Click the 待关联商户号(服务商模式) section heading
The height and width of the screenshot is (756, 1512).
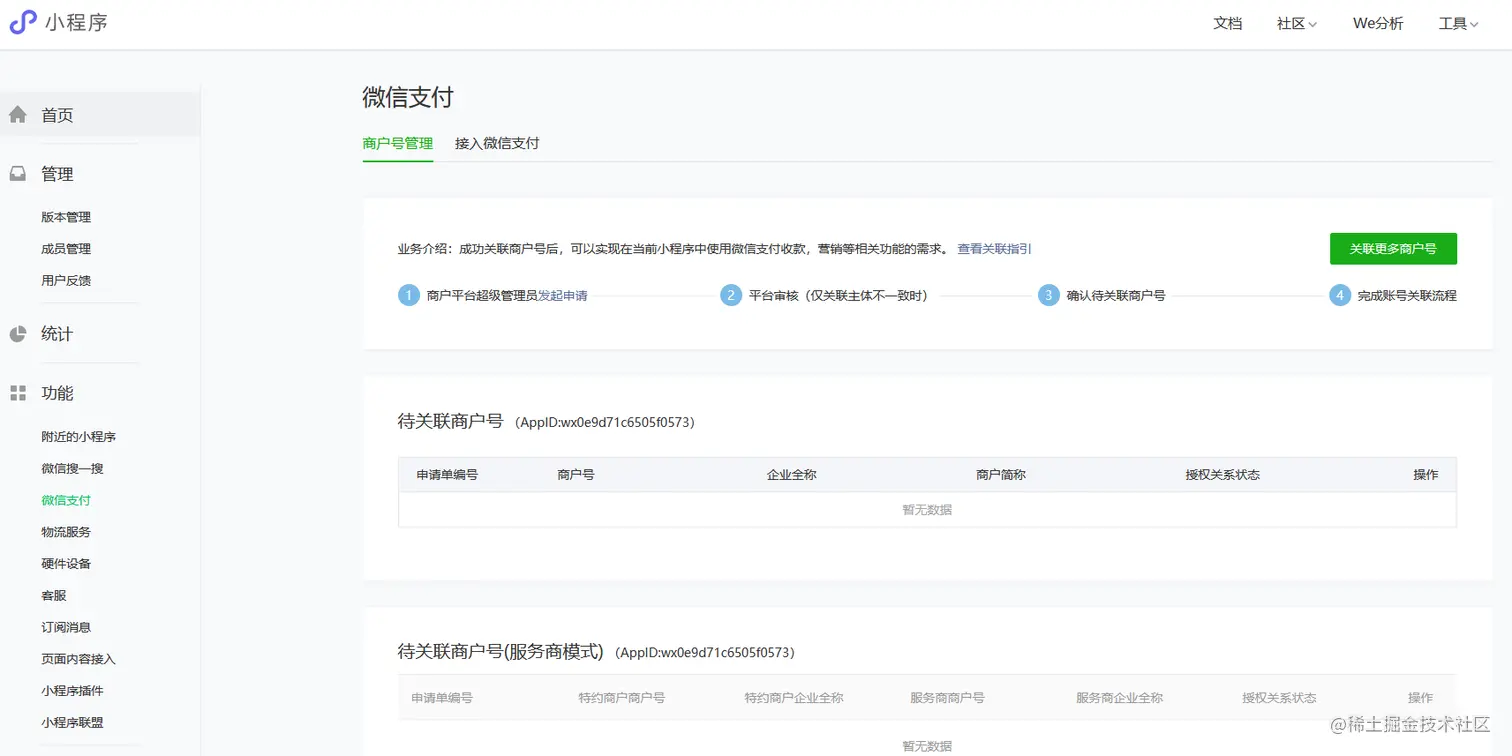click(x=501, y=652)
